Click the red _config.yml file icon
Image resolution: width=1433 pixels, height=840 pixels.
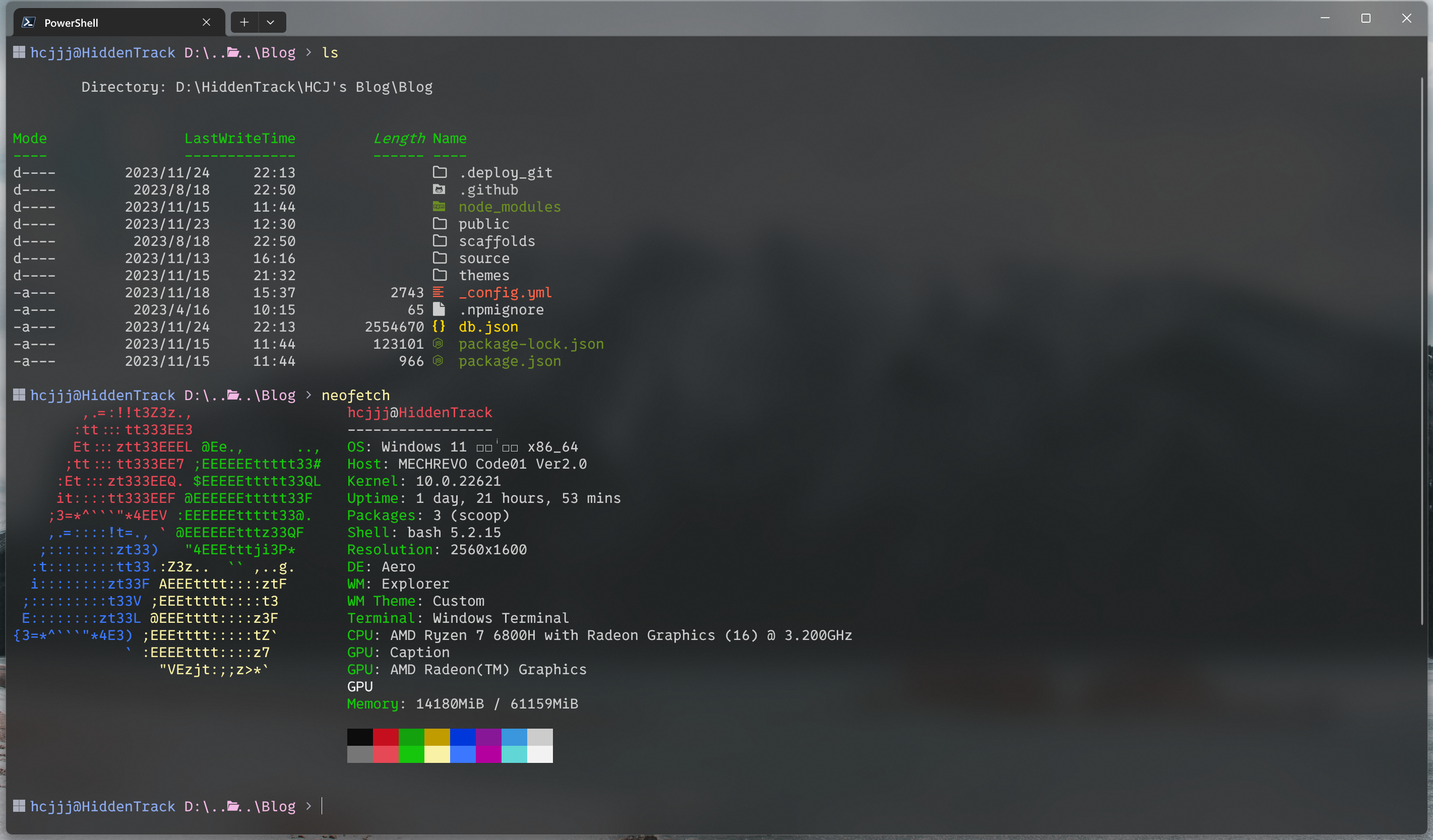(439, 292)
